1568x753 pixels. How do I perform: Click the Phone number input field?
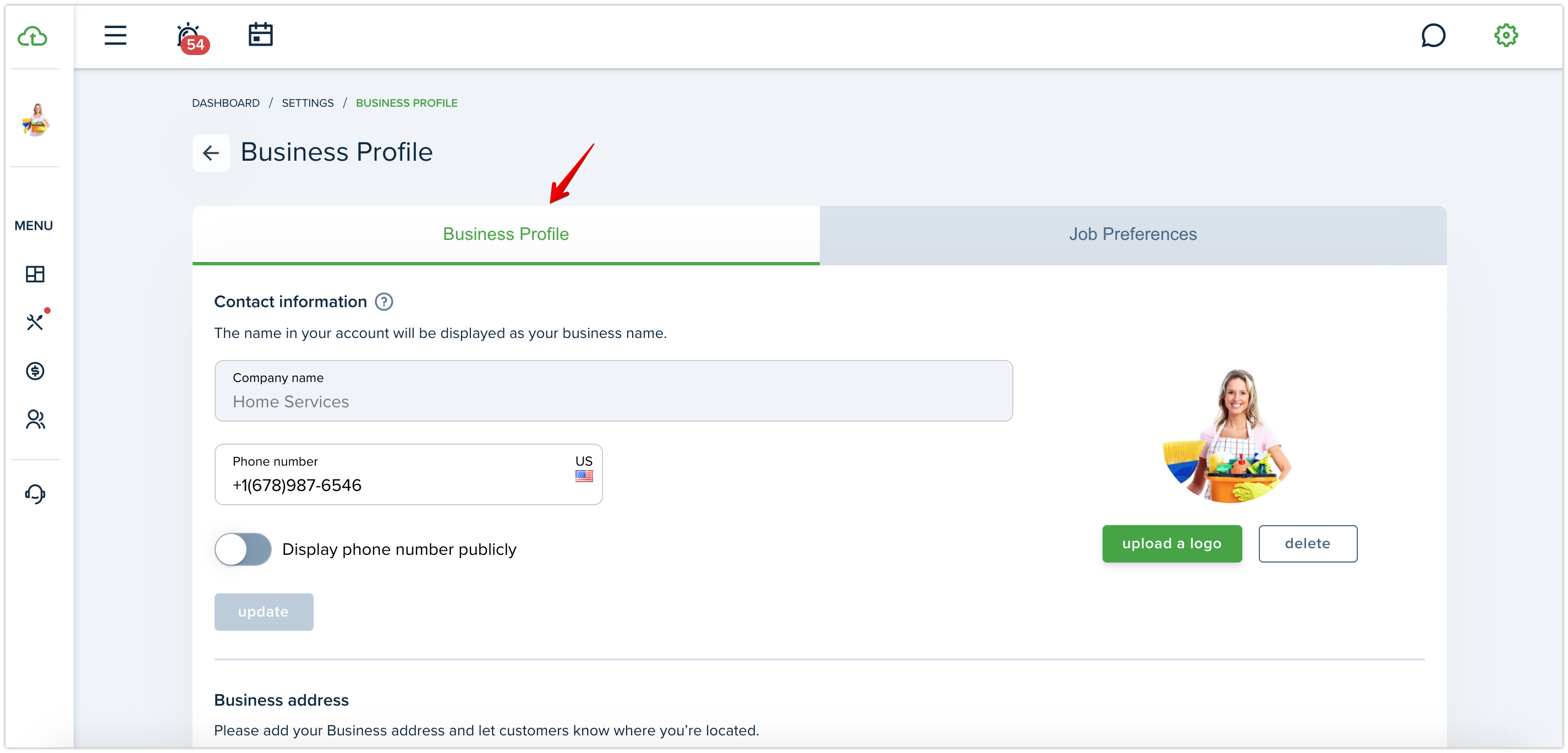(x=408, y=474)
